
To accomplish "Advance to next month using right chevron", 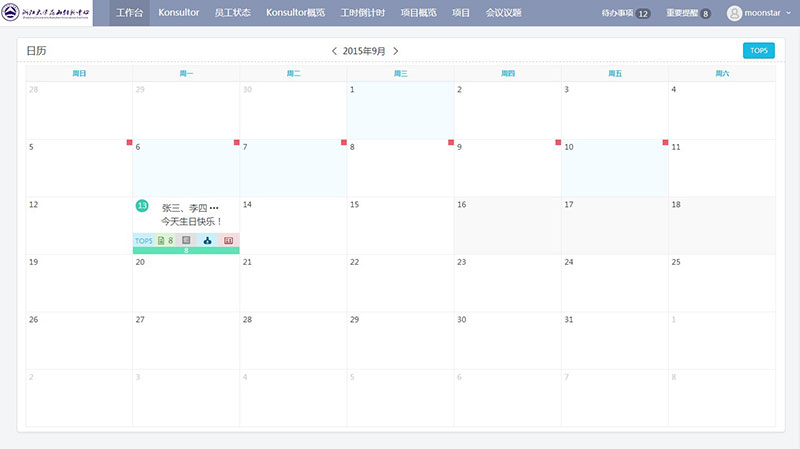I will pos(396,51).
